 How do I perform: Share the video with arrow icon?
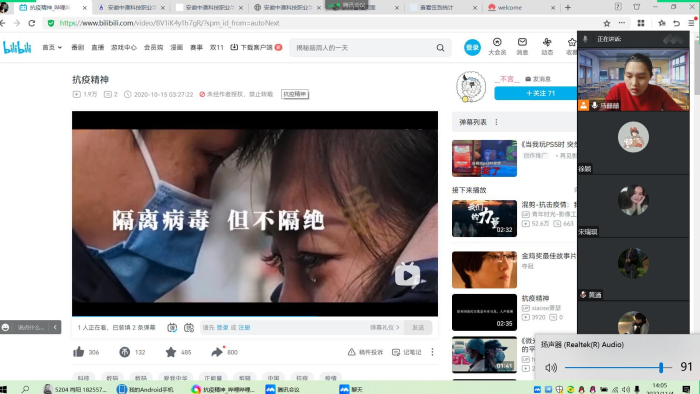point(217,352)
